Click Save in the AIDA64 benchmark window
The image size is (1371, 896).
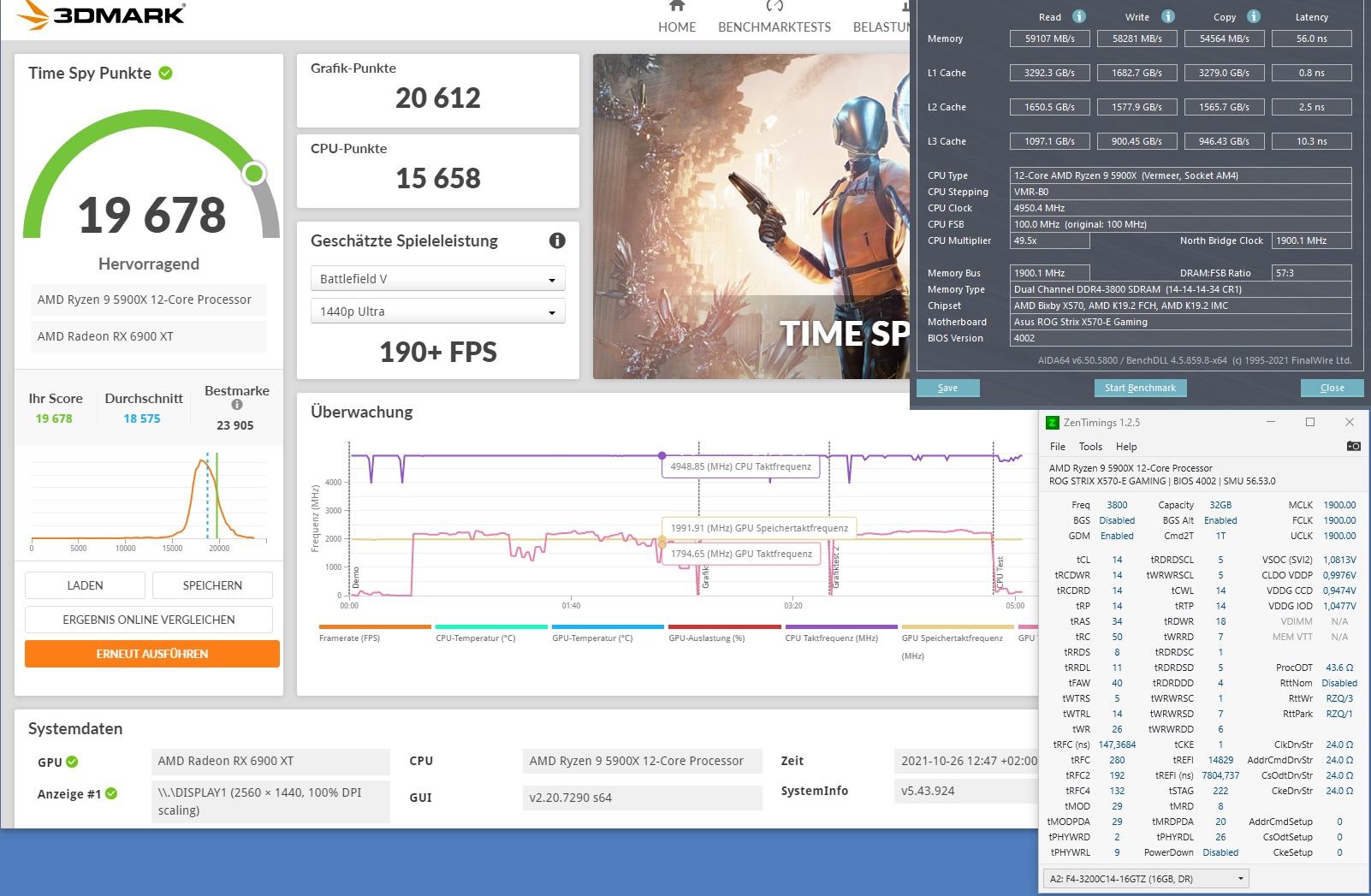tap(947, 388)
